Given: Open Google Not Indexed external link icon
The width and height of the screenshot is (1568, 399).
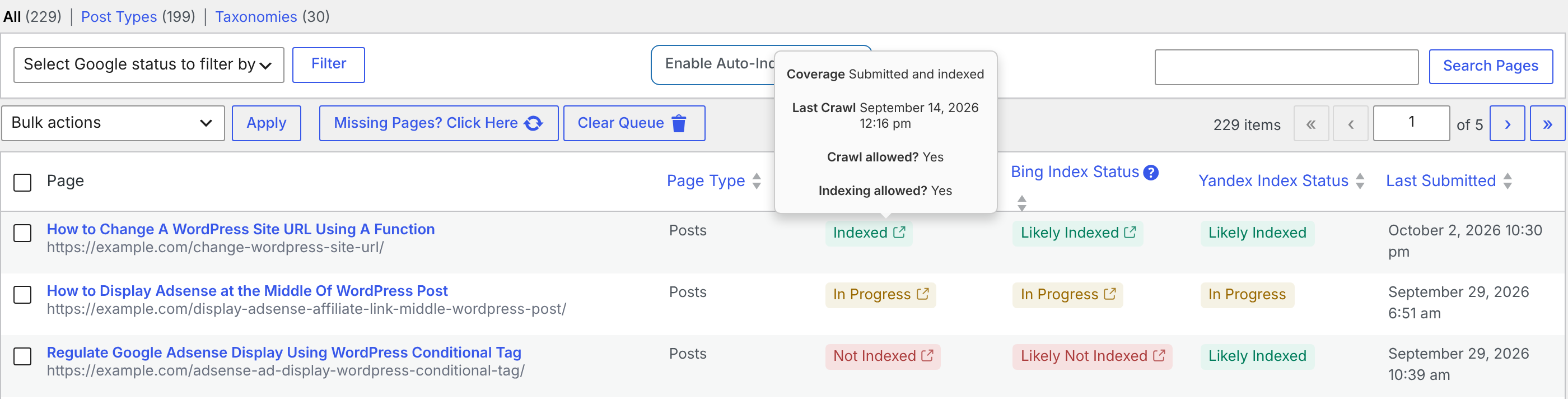Looking at the screenshot, I should click(927, 355).
